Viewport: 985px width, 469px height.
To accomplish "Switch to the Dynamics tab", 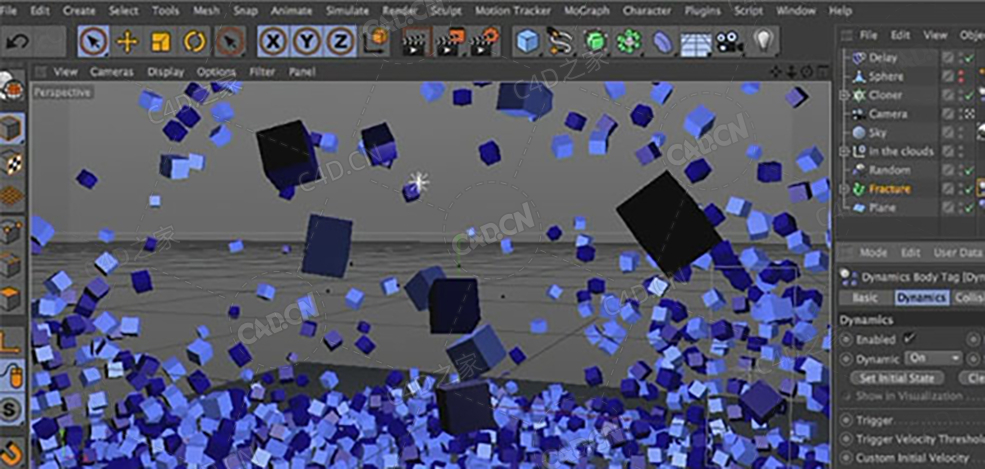I will click(x=922, y=299).
